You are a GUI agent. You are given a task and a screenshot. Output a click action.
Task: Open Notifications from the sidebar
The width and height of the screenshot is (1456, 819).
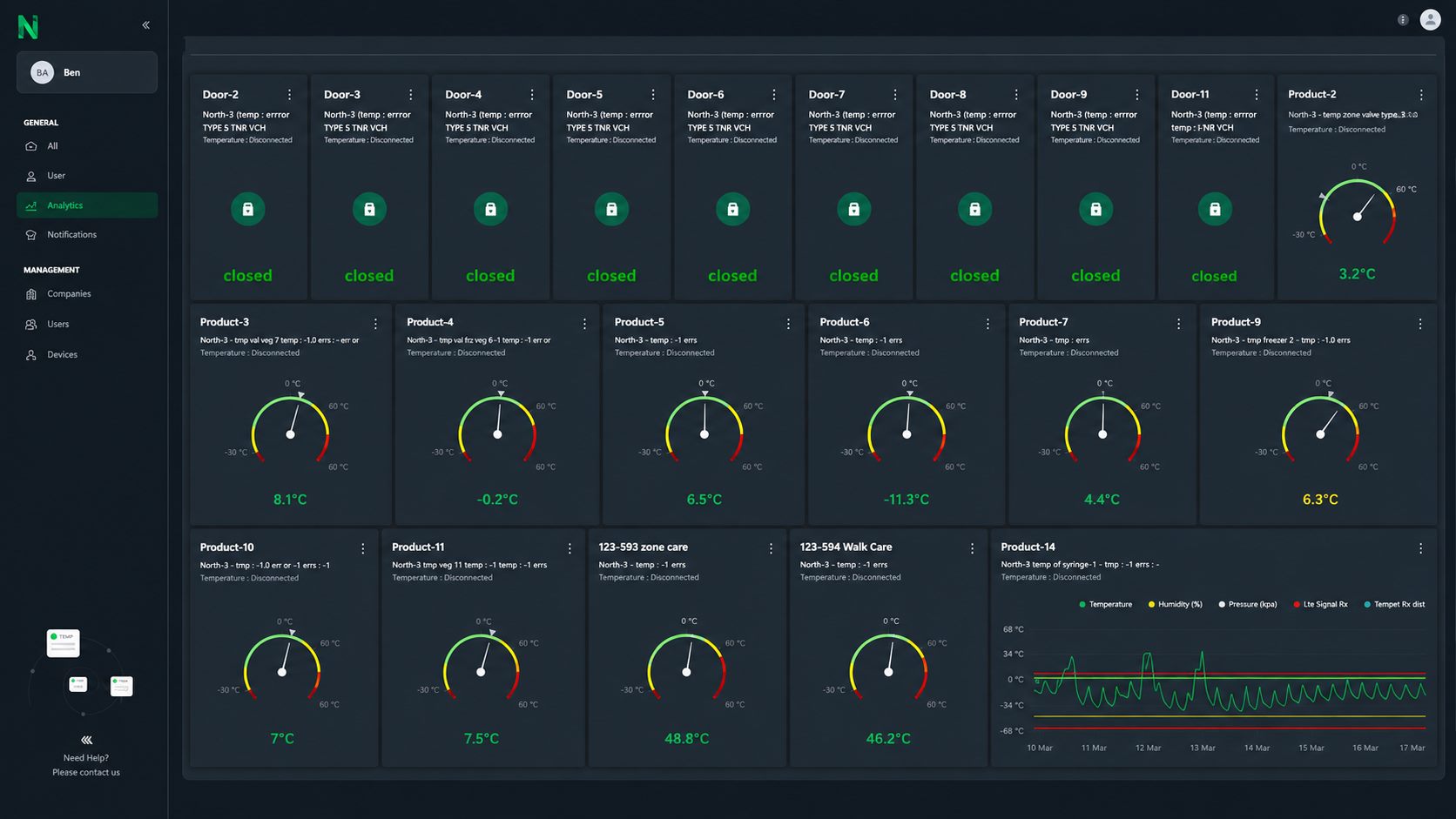point(87,235)
